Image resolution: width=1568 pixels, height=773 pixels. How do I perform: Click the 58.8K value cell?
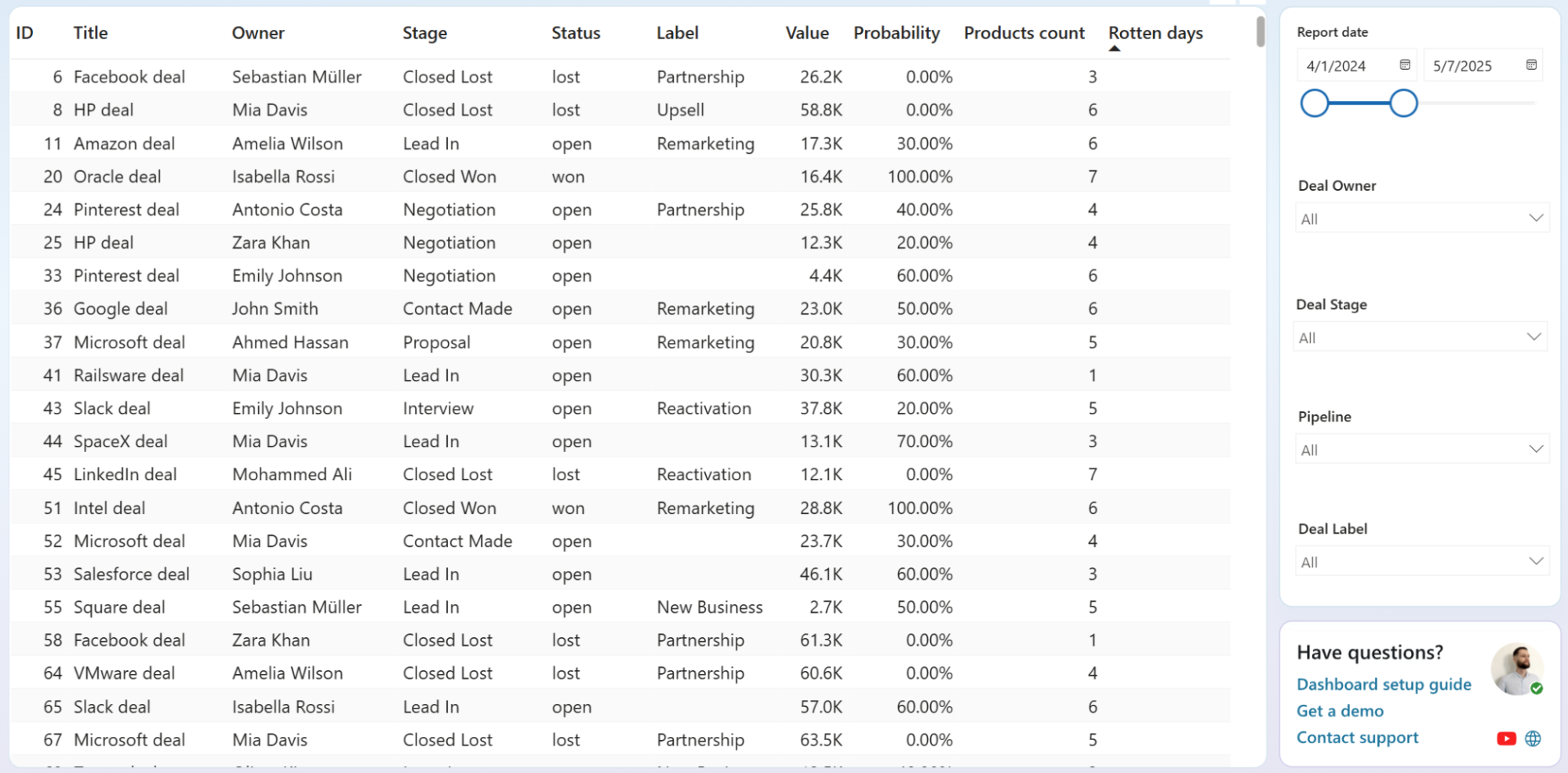tap(820, 110)
